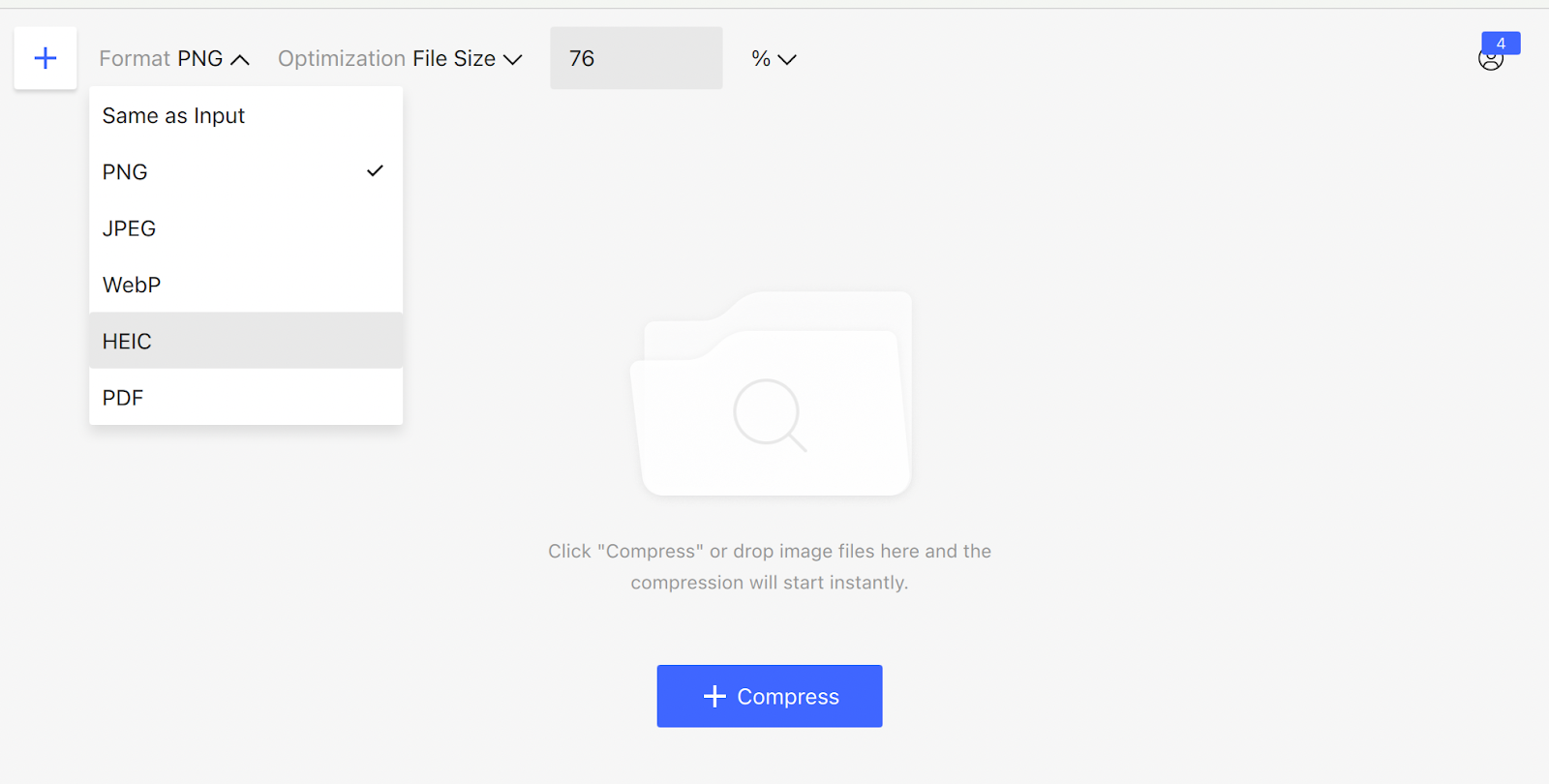The height and width of the screenshot is (784, 1549).
Task: Click the chevron beside File Size
Action: point(513,60)
